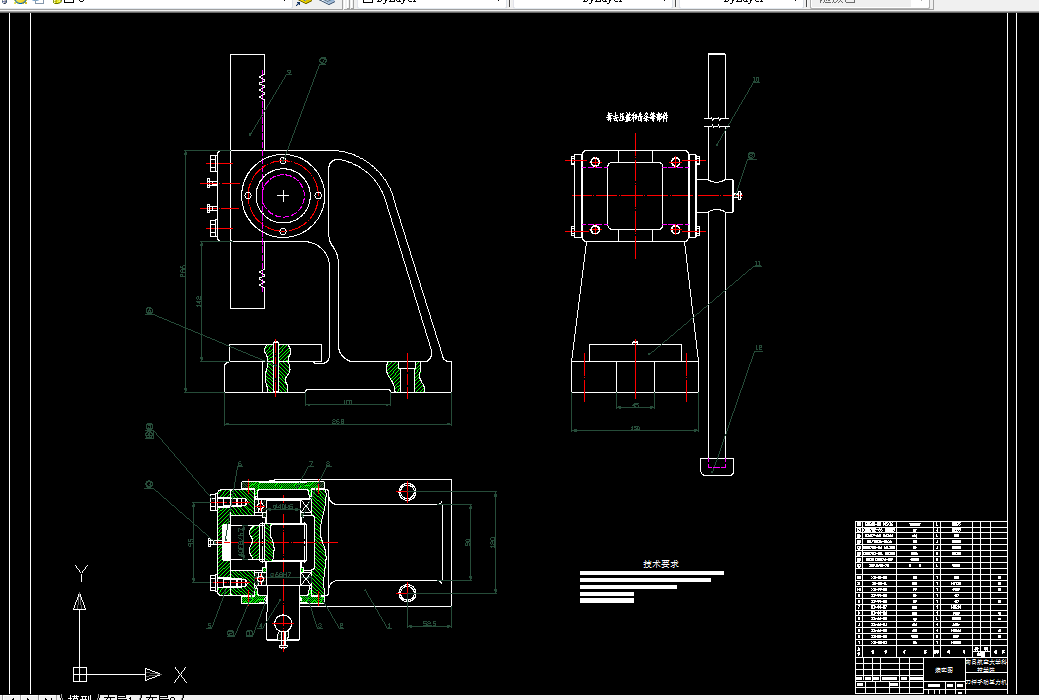Click the 技术要求 heading text

(x=661, y=564)
